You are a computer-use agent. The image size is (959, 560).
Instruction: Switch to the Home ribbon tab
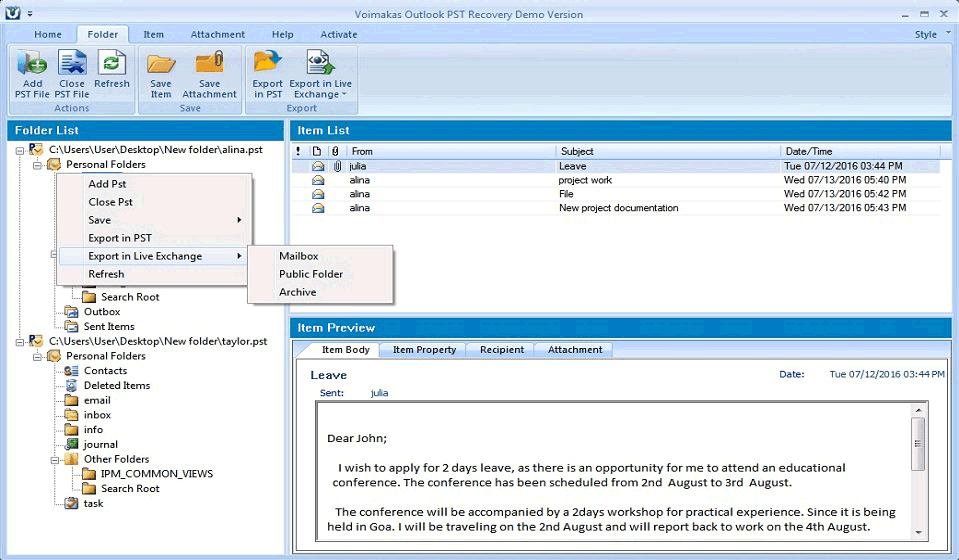pos(48,35)
